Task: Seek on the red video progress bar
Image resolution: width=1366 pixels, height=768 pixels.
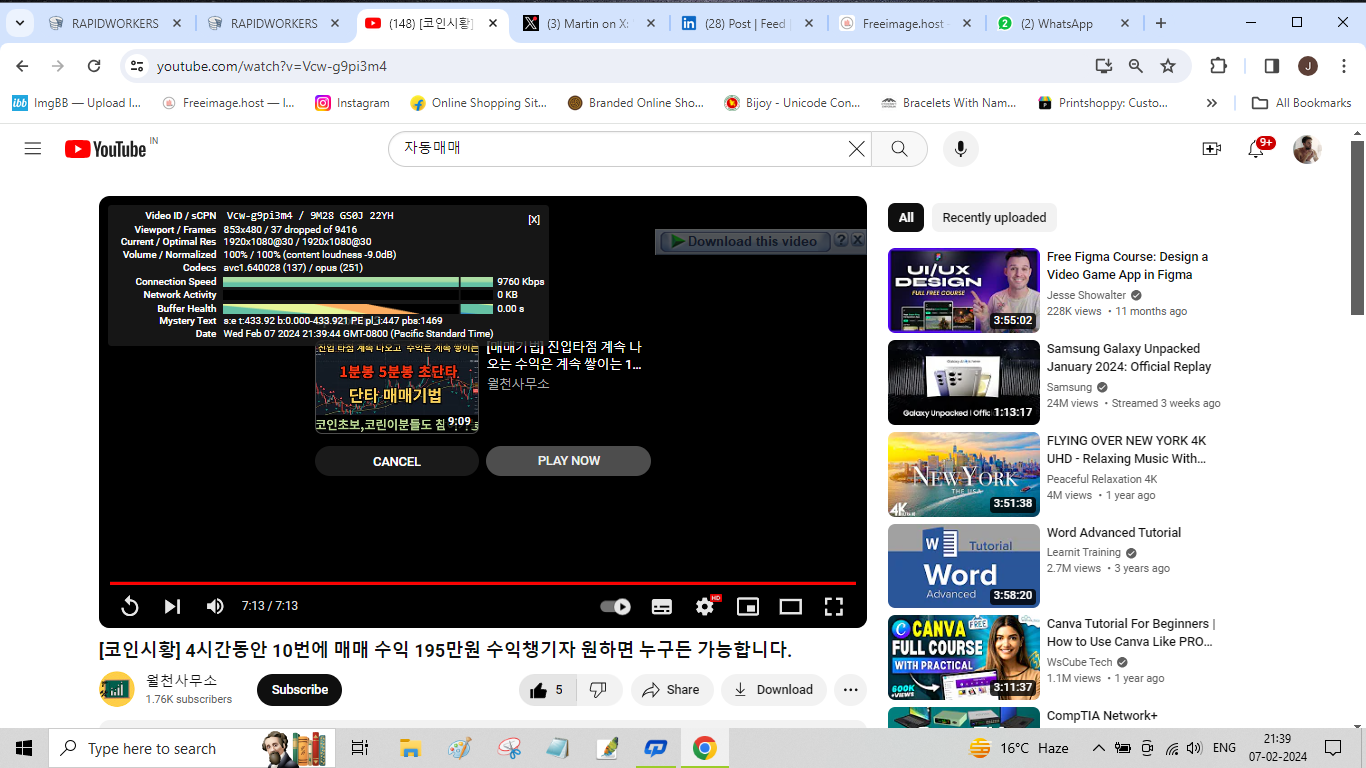Action: coord(482,583)
